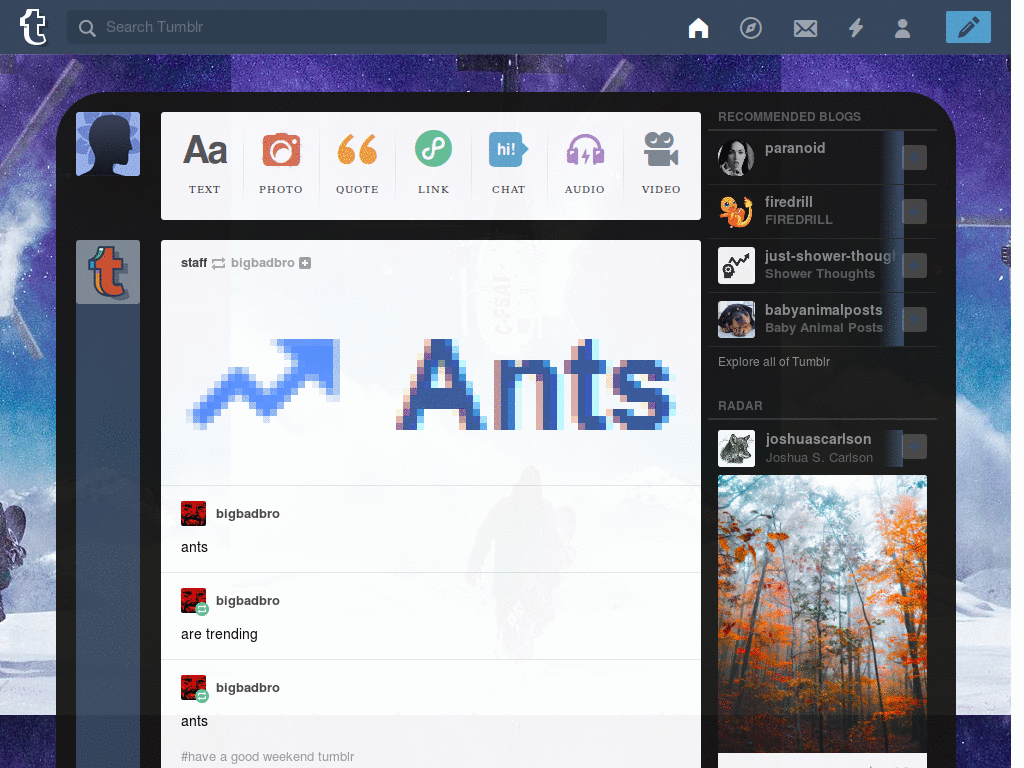Follow the Shower Thoughts blog

click(914, 266)
